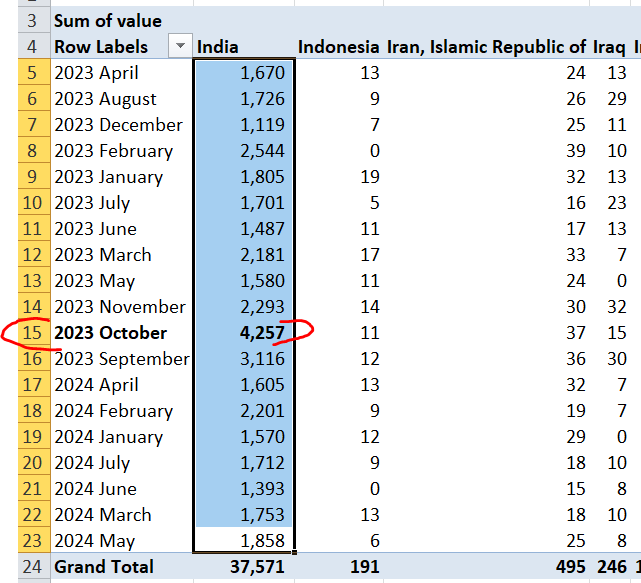Click the 2024 May row label

click(x=94, y=541)
